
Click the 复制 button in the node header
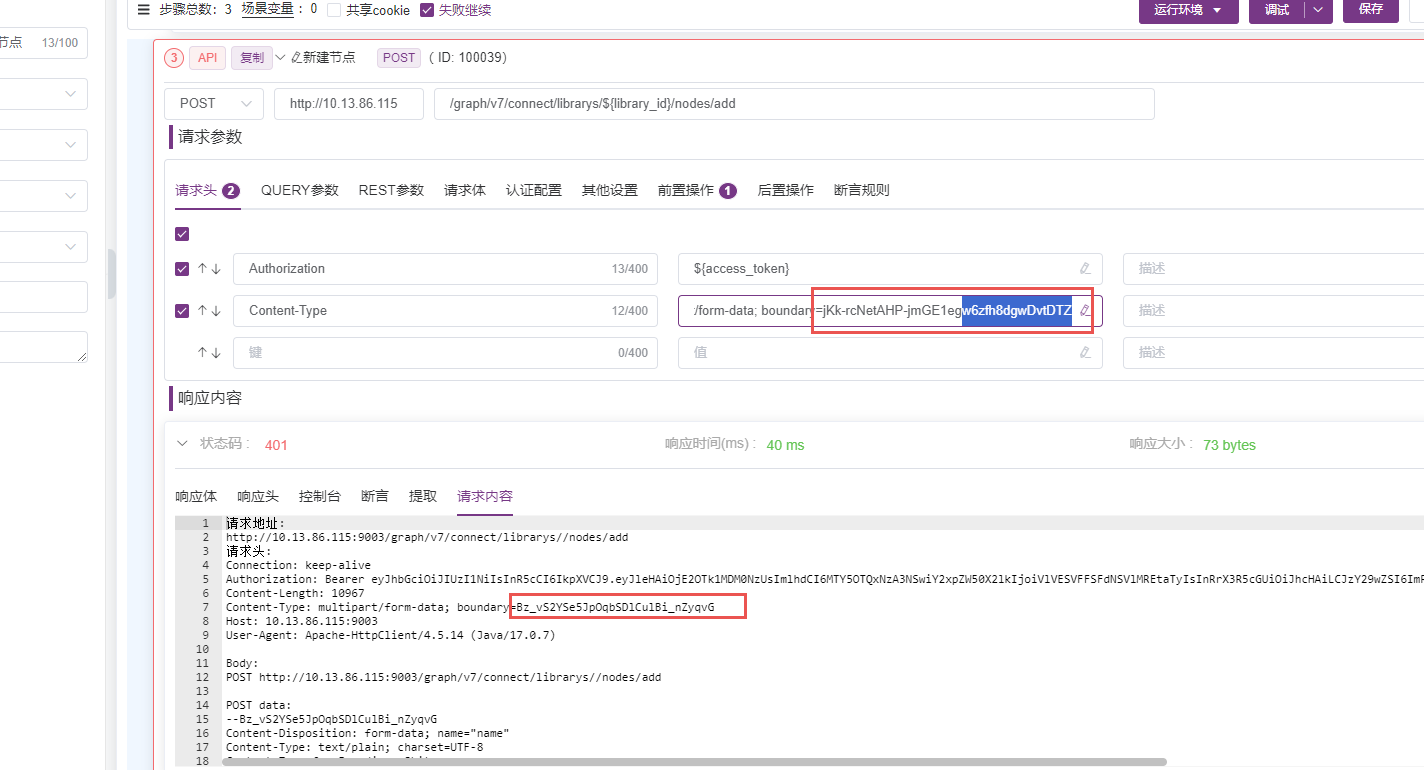(x=251, y=57)
